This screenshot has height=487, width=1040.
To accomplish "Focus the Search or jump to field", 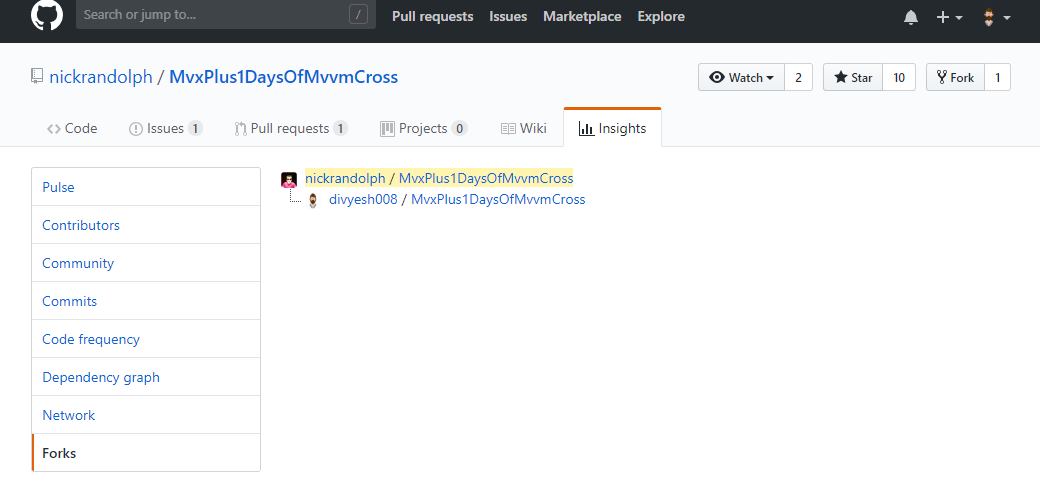I will pyautogui.click(x=226, y=15).
